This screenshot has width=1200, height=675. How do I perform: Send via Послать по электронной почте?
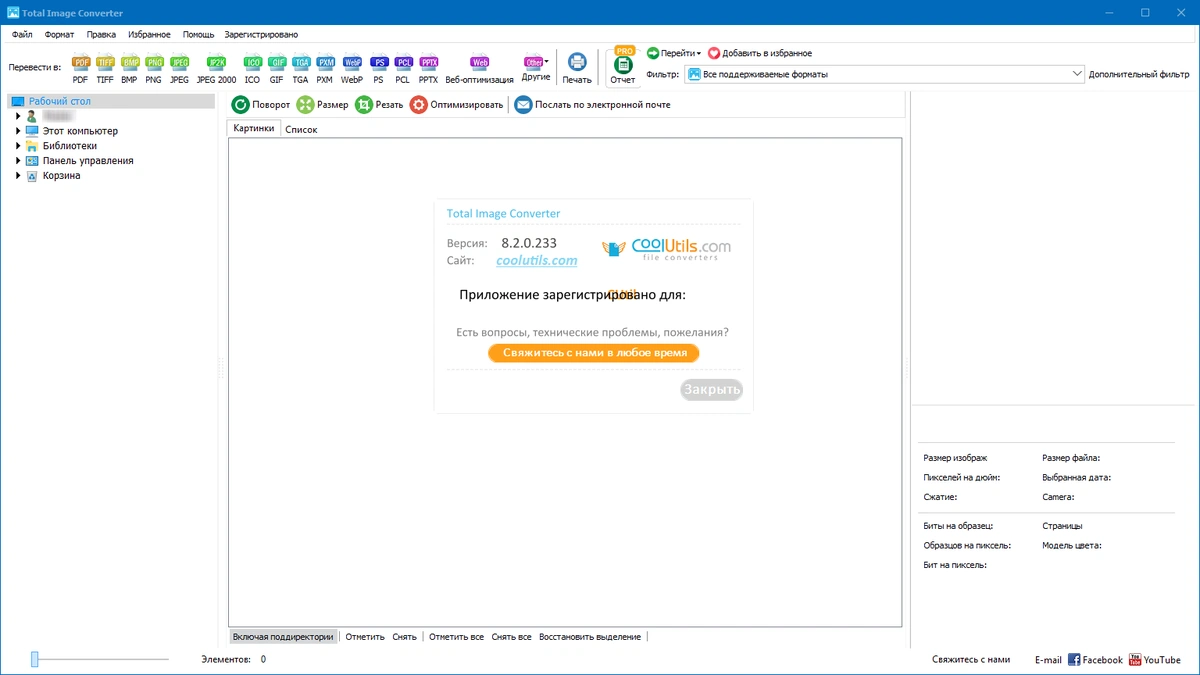(592, 104)
